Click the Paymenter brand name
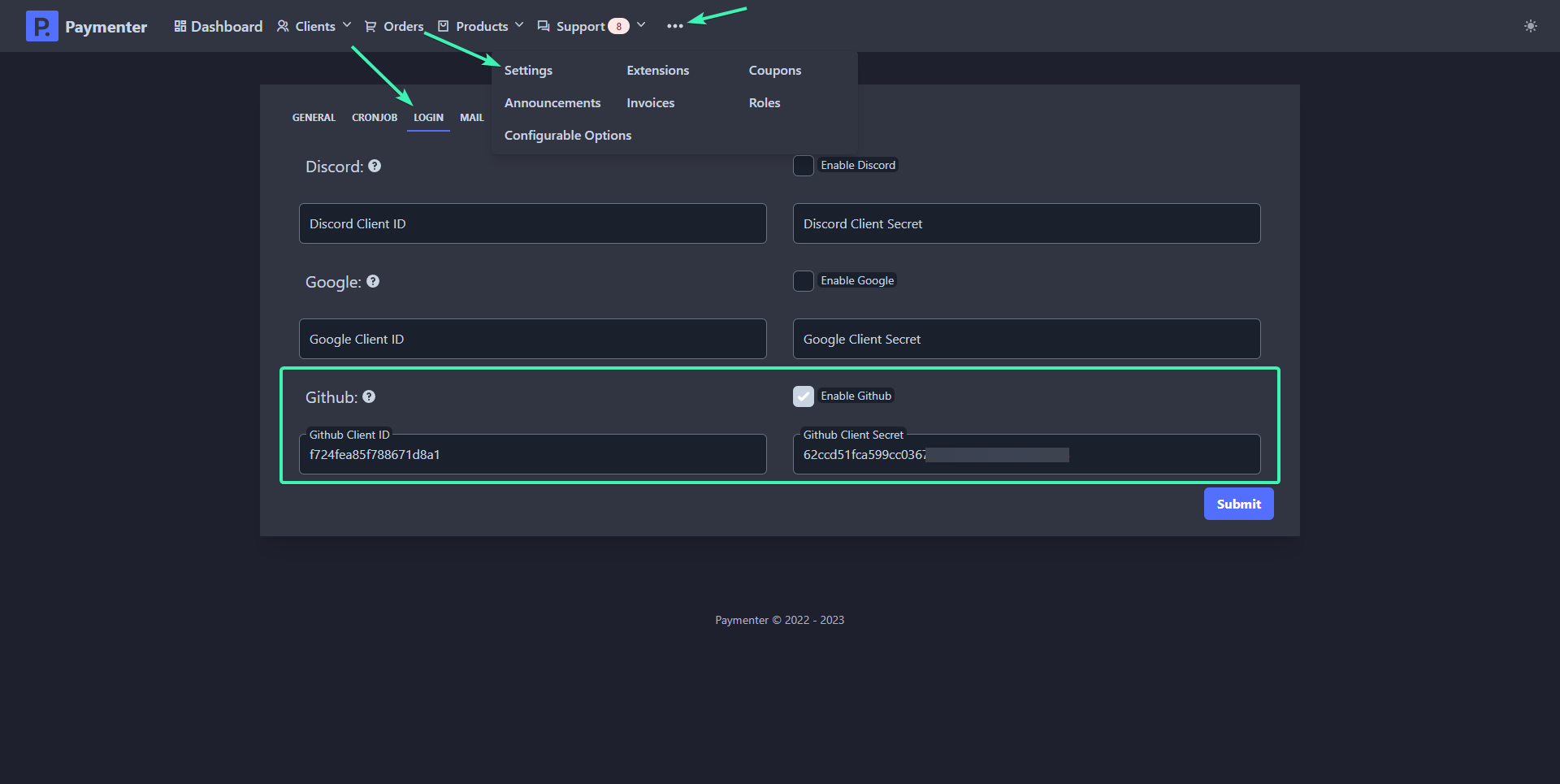Viewport: 1560px width, 784px height. tap(106, 27)
